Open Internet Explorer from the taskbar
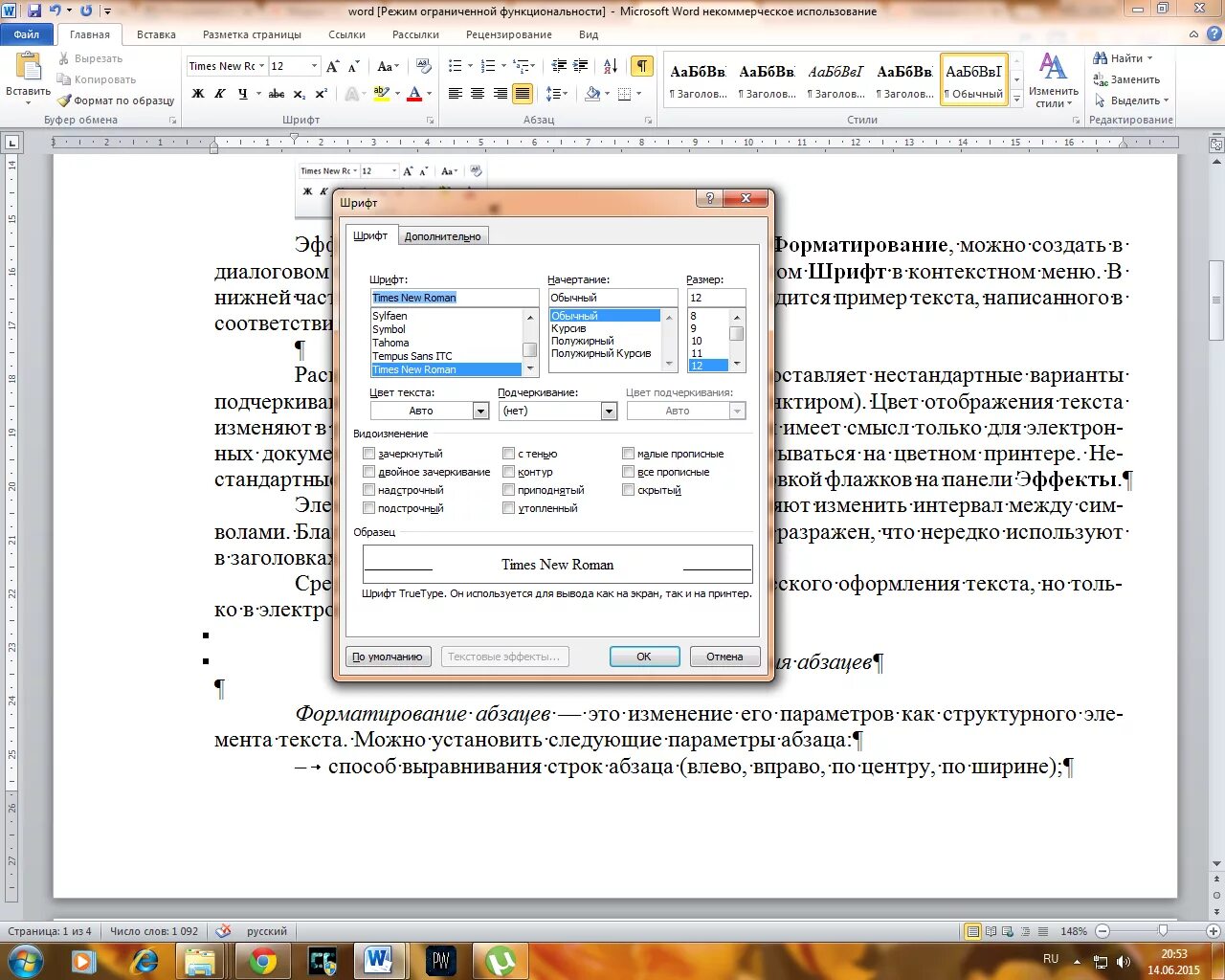 [x=145, y=961]
